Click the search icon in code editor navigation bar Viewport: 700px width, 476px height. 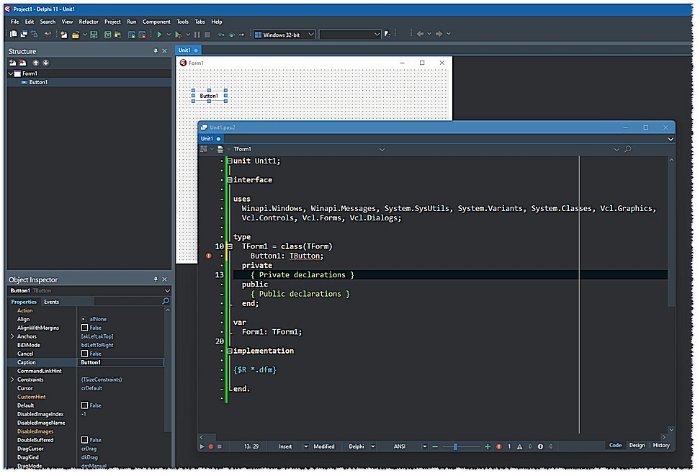click(x=628, y=149)
